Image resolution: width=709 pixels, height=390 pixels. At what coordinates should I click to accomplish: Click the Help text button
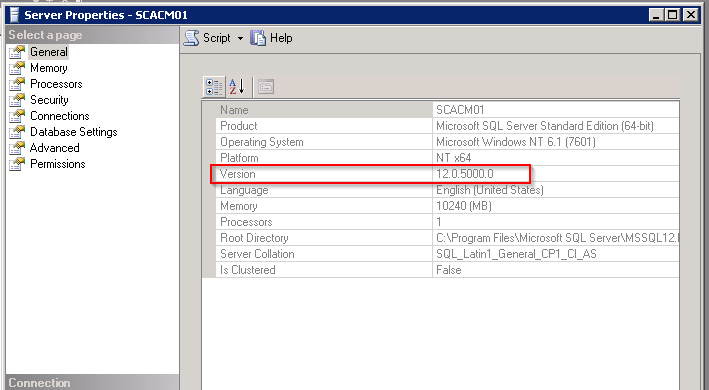pyautogui.click(x=281, y=38)
